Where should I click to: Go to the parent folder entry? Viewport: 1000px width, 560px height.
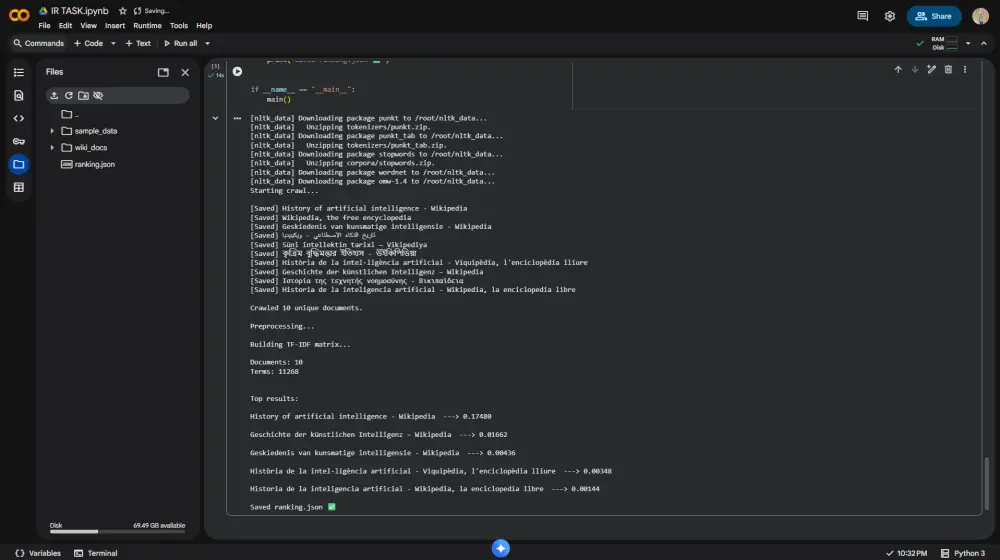(x=70, y=114)
